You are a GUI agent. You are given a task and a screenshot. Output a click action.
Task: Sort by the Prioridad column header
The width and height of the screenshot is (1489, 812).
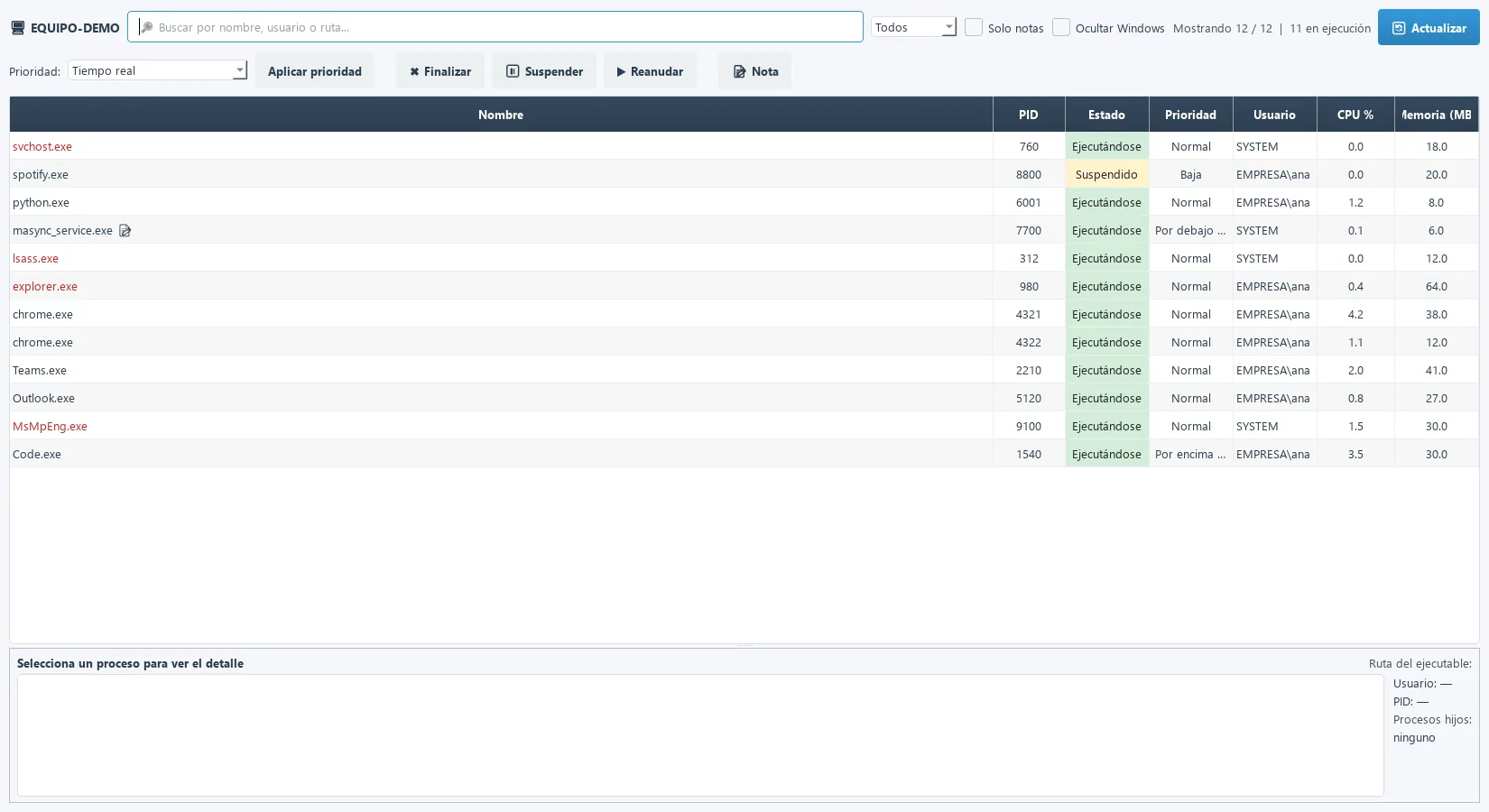(1190, 115)
